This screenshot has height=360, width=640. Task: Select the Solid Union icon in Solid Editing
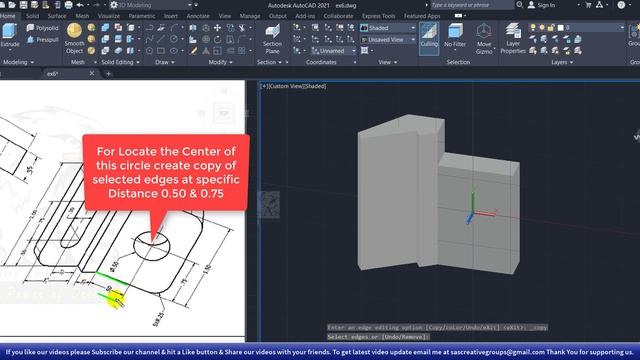click(x=105, y=28)
